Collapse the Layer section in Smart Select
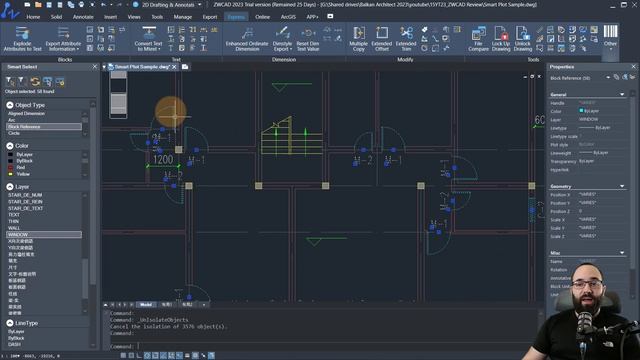Screen dimensions: 640x360 [x=10, y=187]
